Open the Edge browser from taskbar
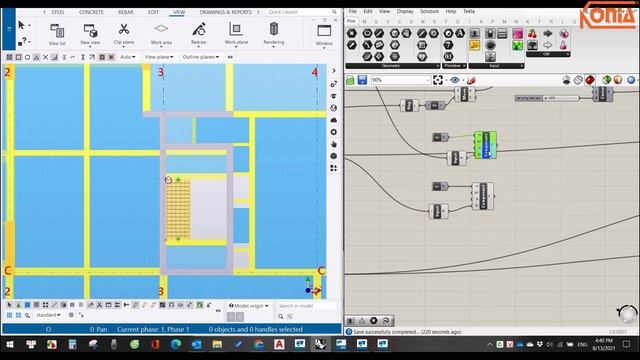Viewport: 640px width, 360px height. (176, 345)
